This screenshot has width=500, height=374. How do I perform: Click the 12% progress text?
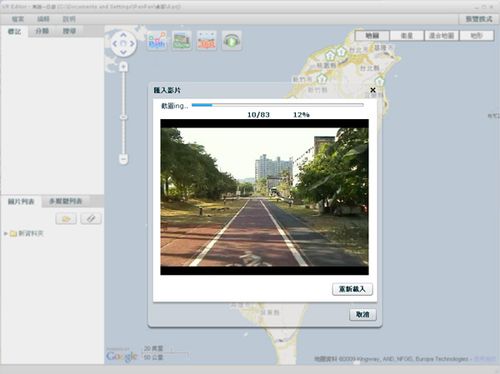(301, 115)
